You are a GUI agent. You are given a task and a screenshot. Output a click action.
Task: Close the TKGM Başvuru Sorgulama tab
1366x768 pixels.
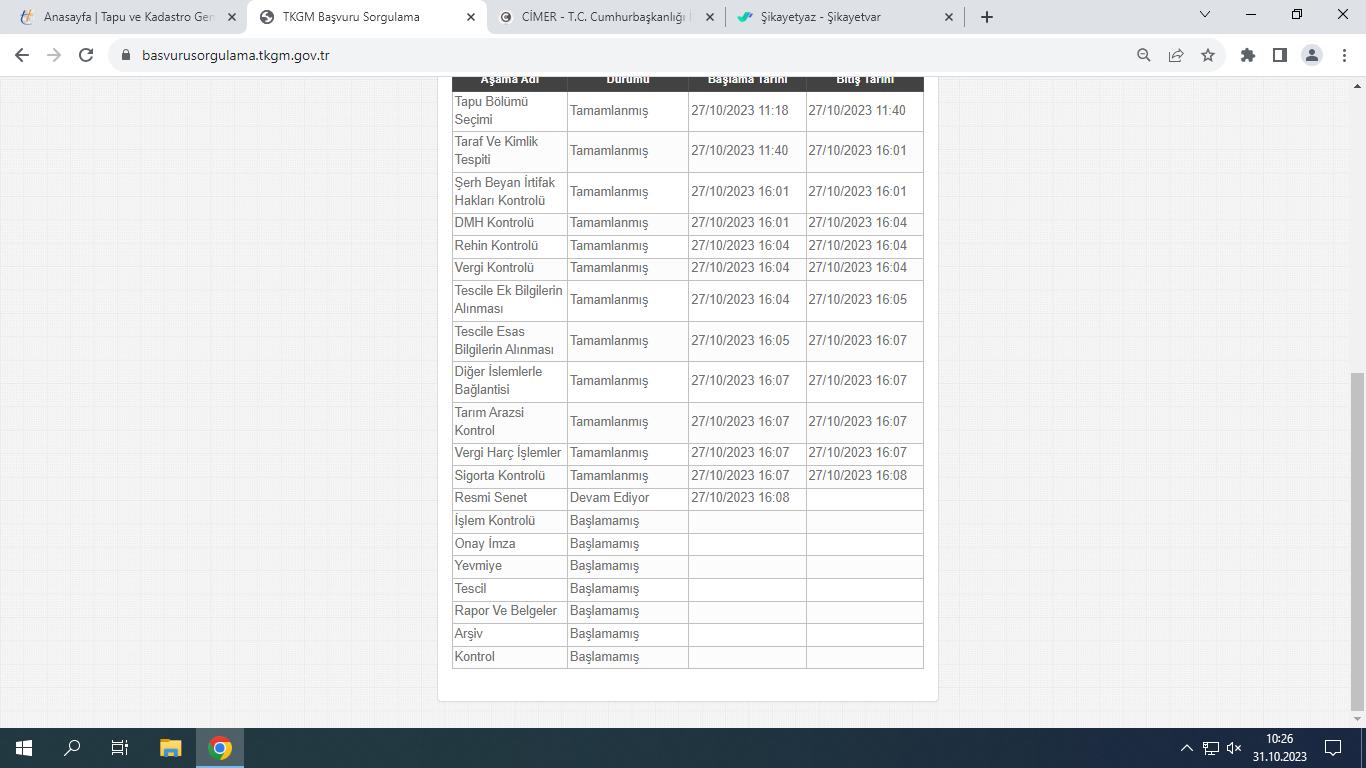point(472,17)
